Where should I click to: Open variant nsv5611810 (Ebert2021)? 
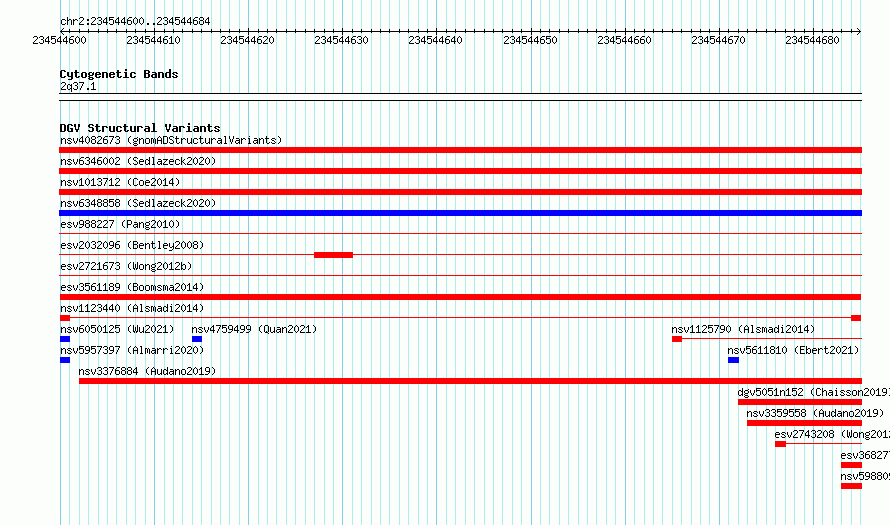793,350
